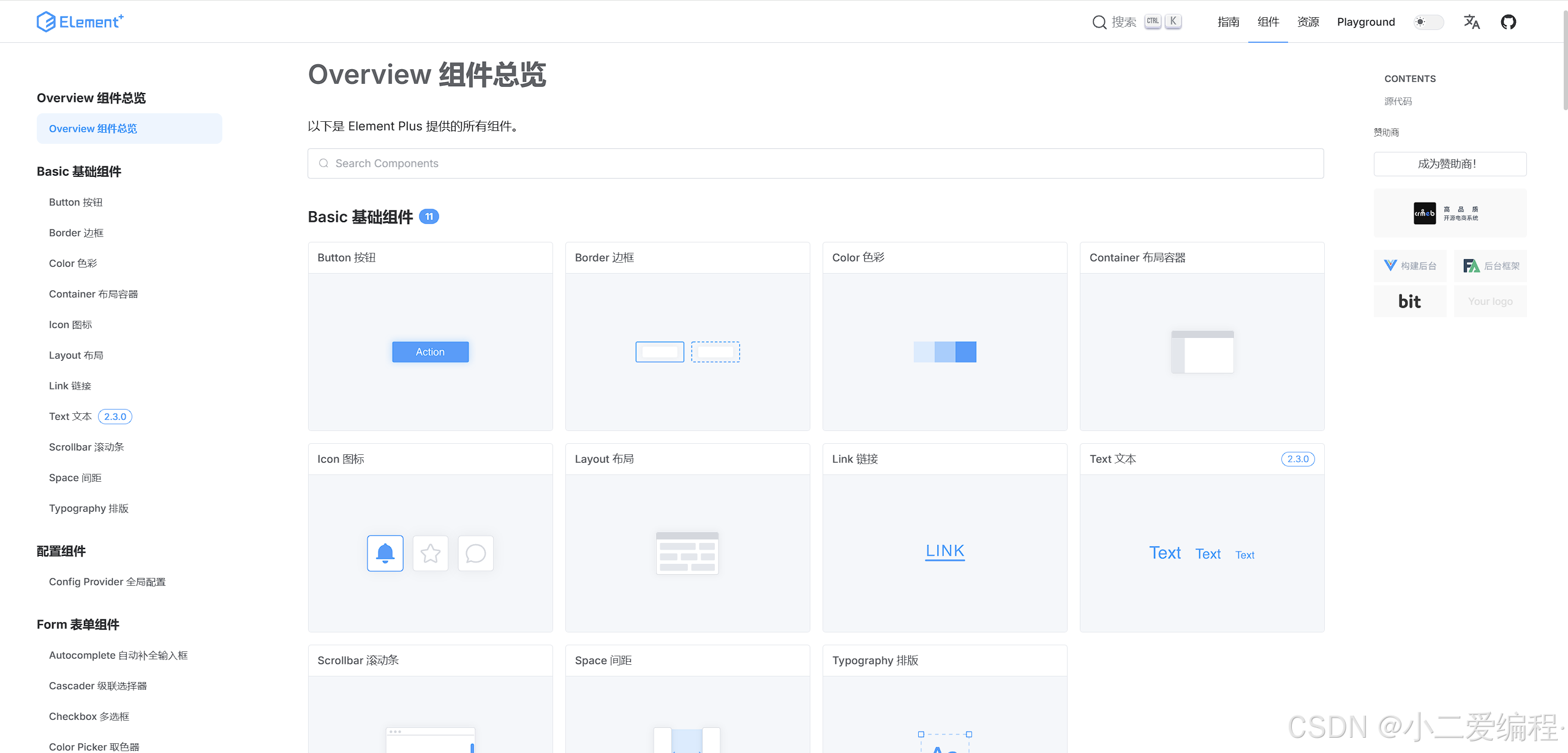Click the header search magnifier icon
This screenshot has width=1568, height=753.
tap(1099, 22)
